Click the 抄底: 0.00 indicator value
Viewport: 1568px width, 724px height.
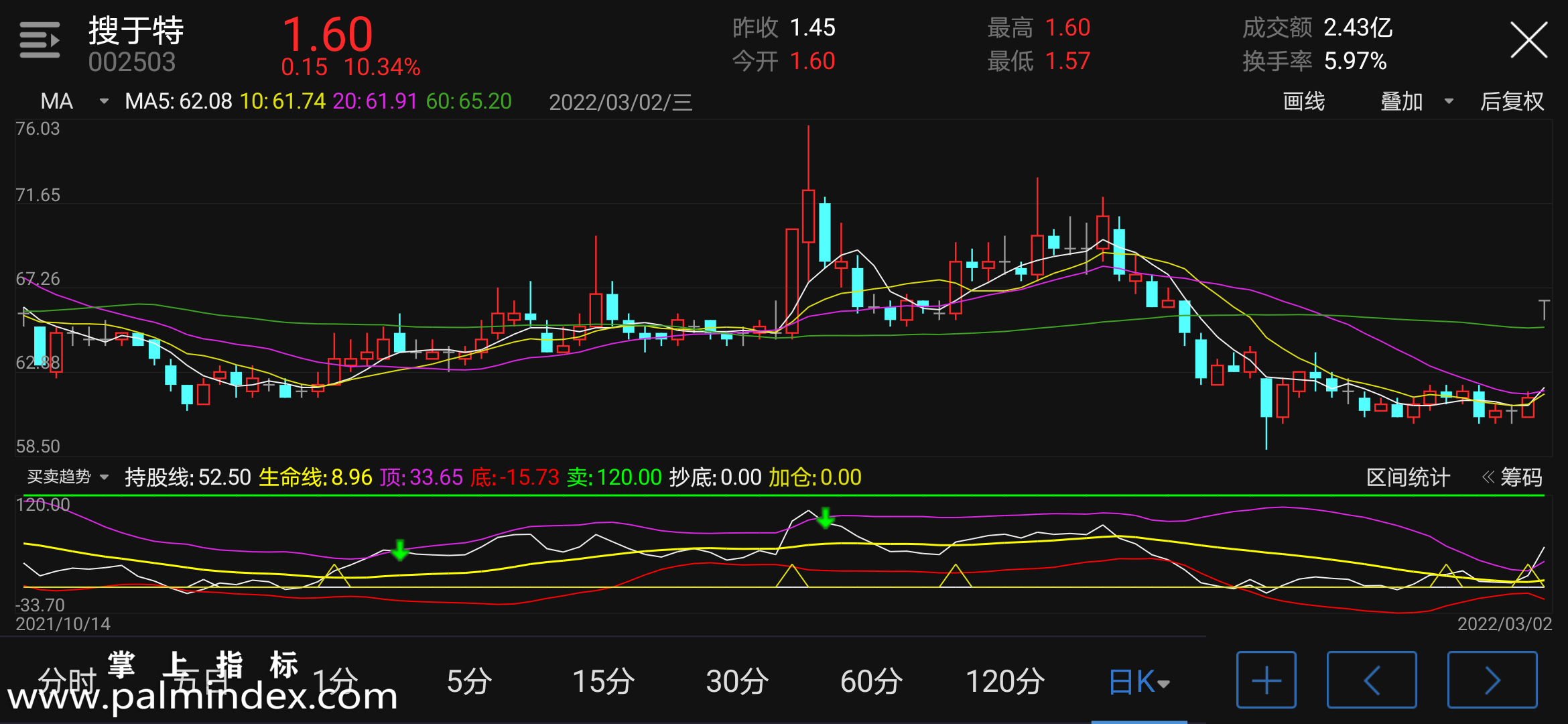(715, 477)
